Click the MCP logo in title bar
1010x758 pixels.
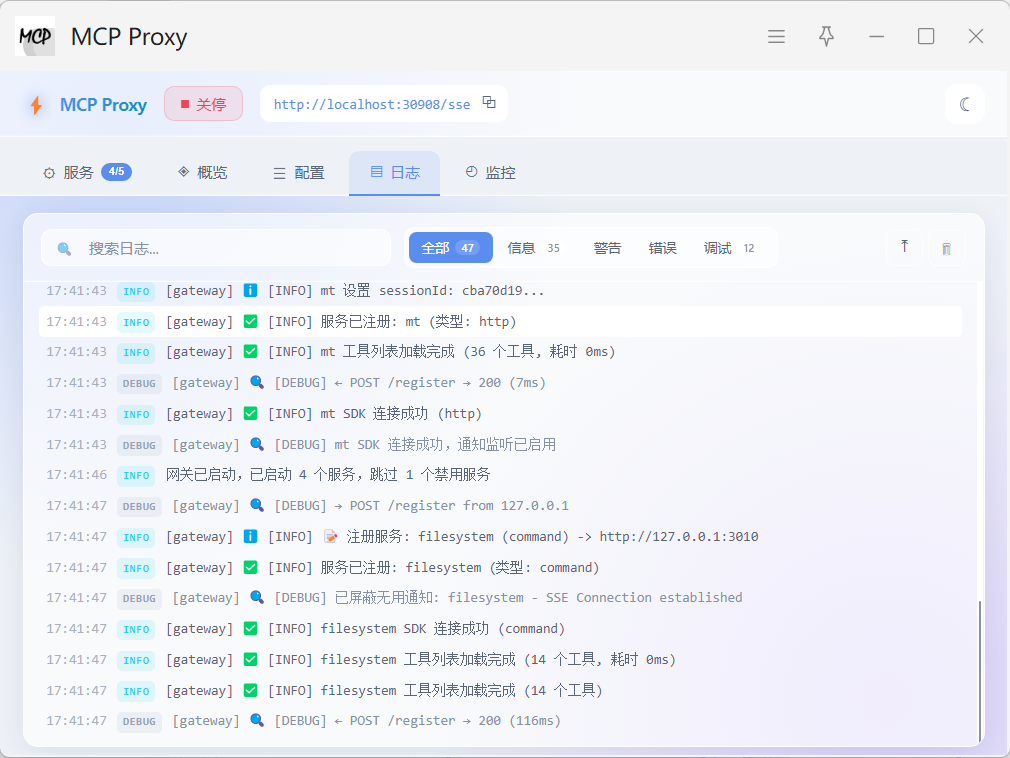35,37
